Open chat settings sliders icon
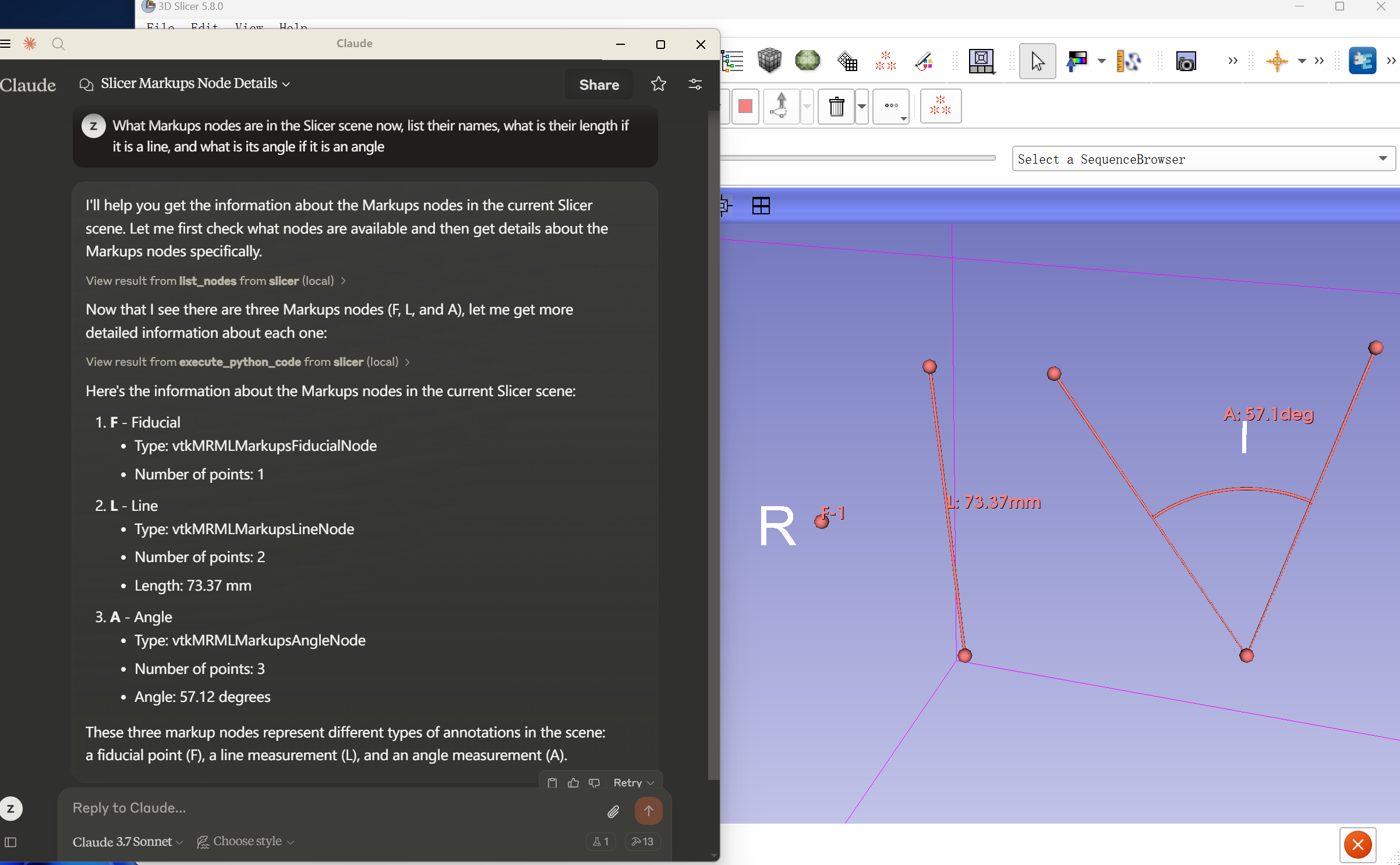 pos(695,84)
